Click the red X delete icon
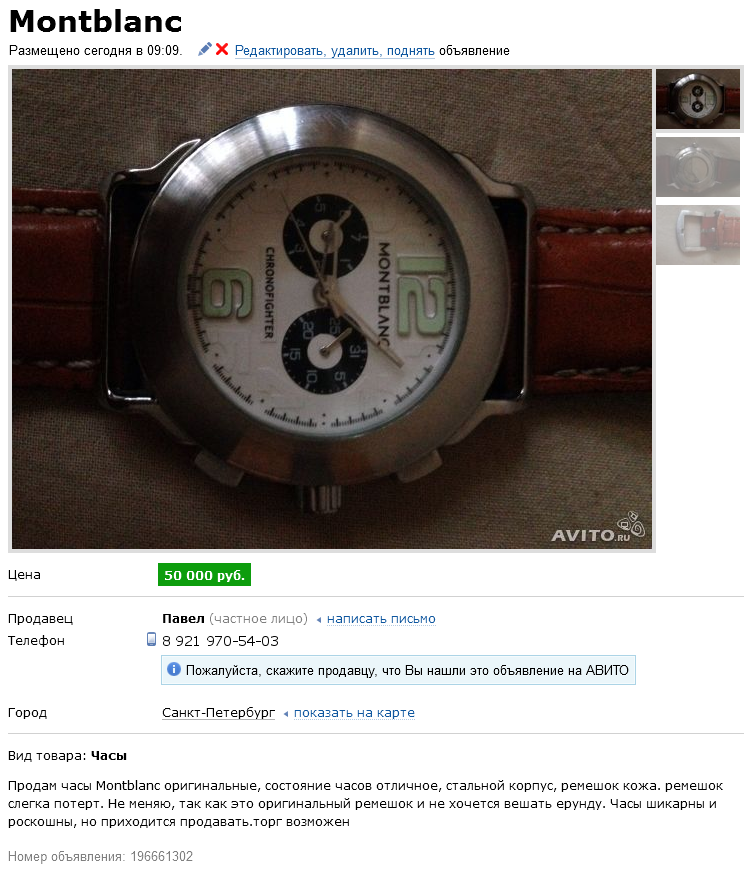750x875 pixels. click(x=222, y=50)
